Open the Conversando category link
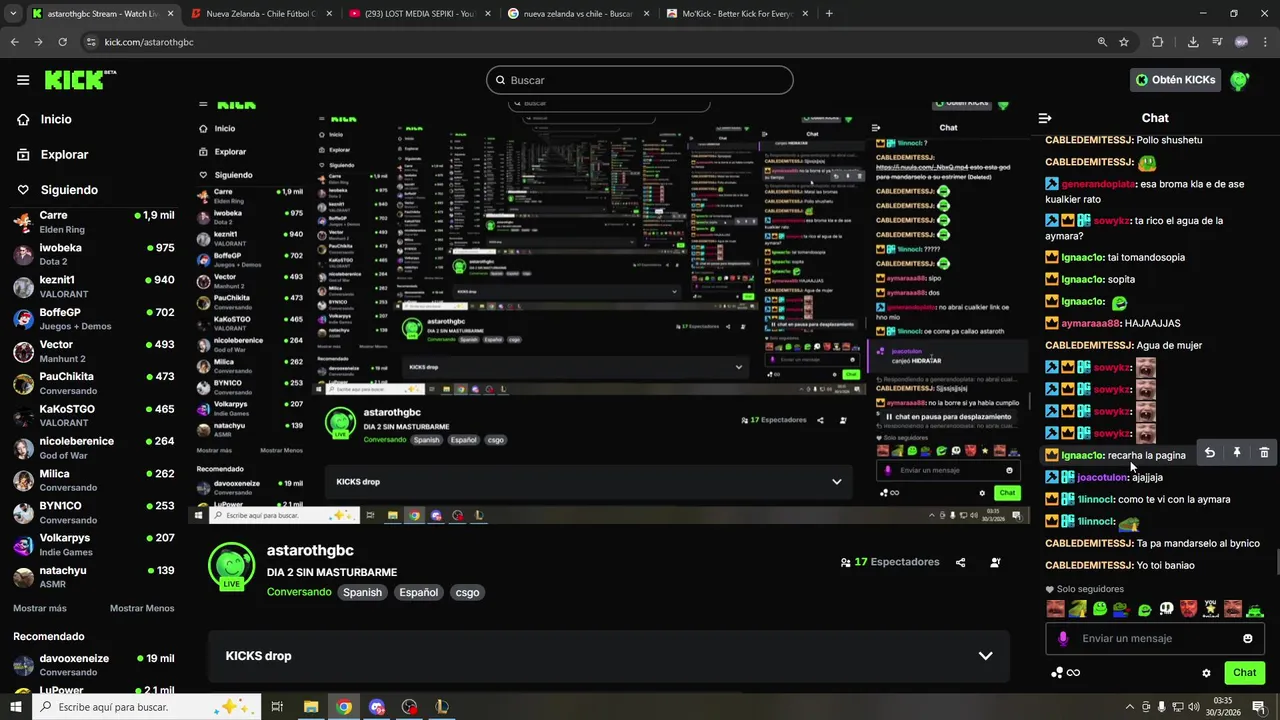 (x=298, y=592)
